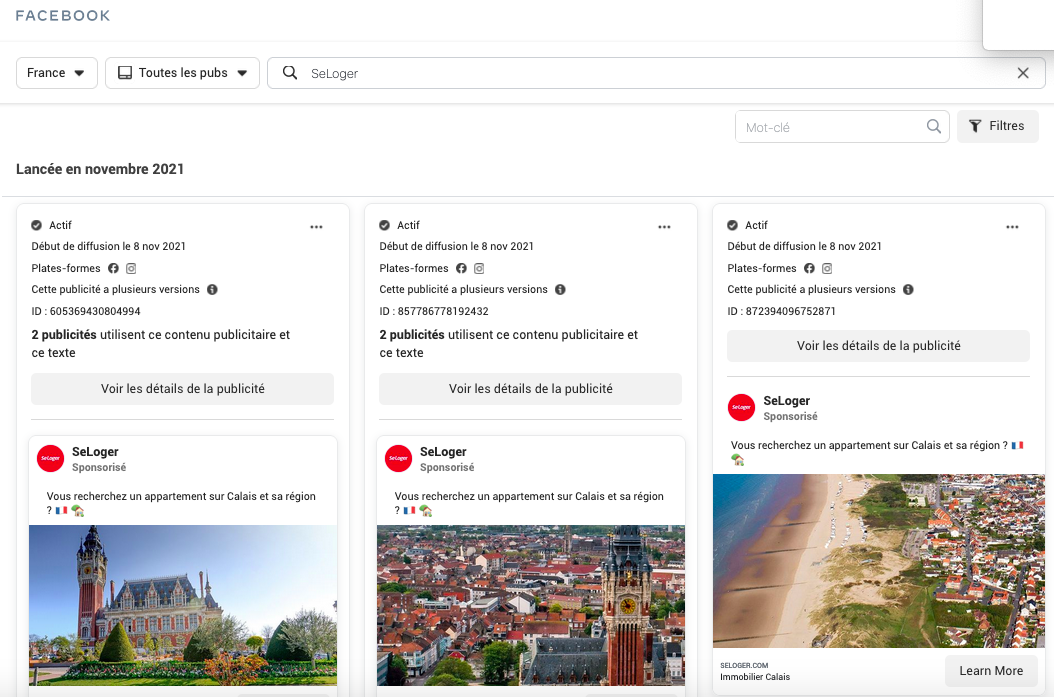
Task: Click the SeLoger page name in second ad
Action: point(442,452)
